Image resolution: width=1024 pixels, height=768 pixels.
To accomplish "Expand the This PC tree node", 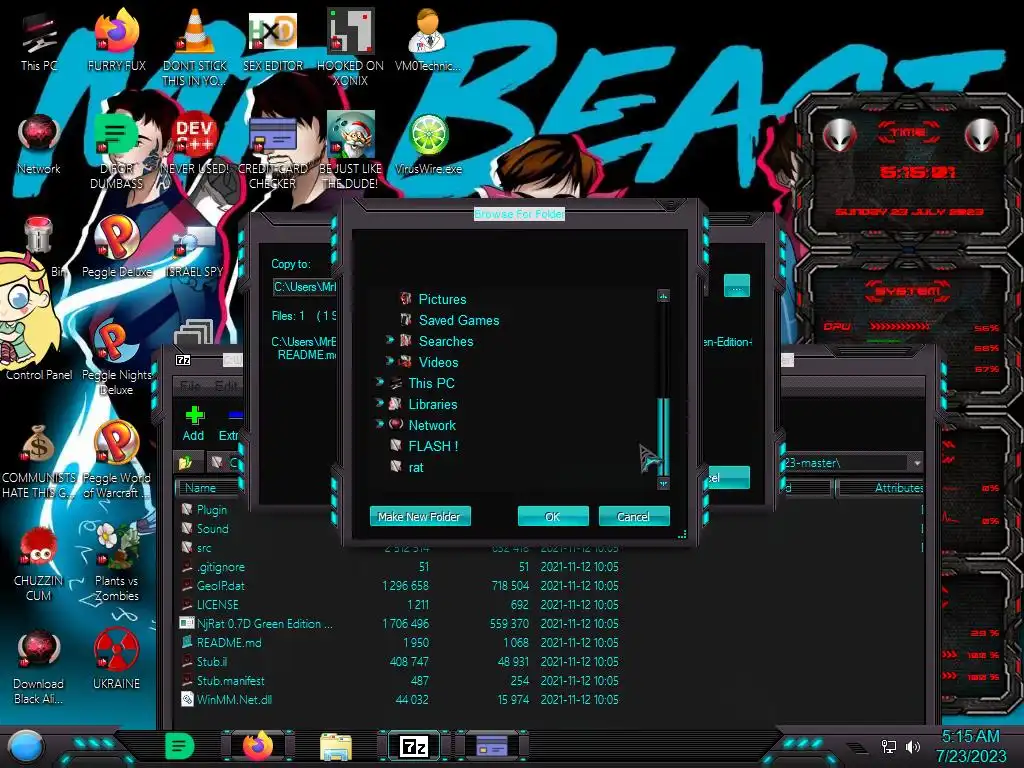I will click(x=379, y=382).
